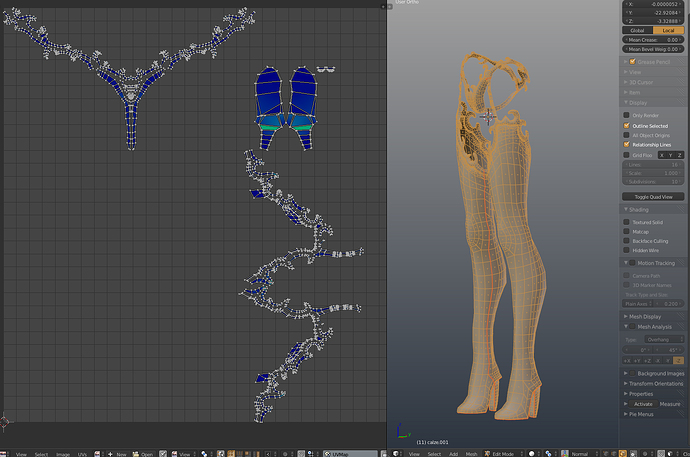Click the browse image icon beside New
Image resolution: width=690 pixels, height=457 pixels.
tap(97, 453)
